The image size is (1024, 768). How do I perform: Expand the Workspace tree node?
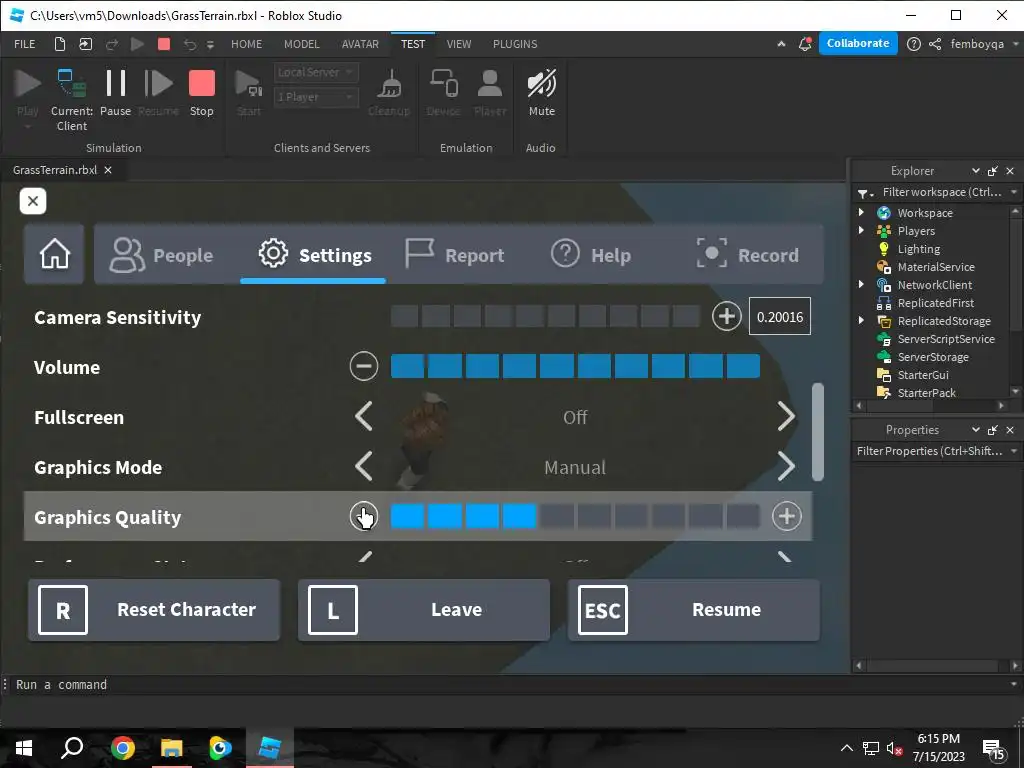(861, 212)
